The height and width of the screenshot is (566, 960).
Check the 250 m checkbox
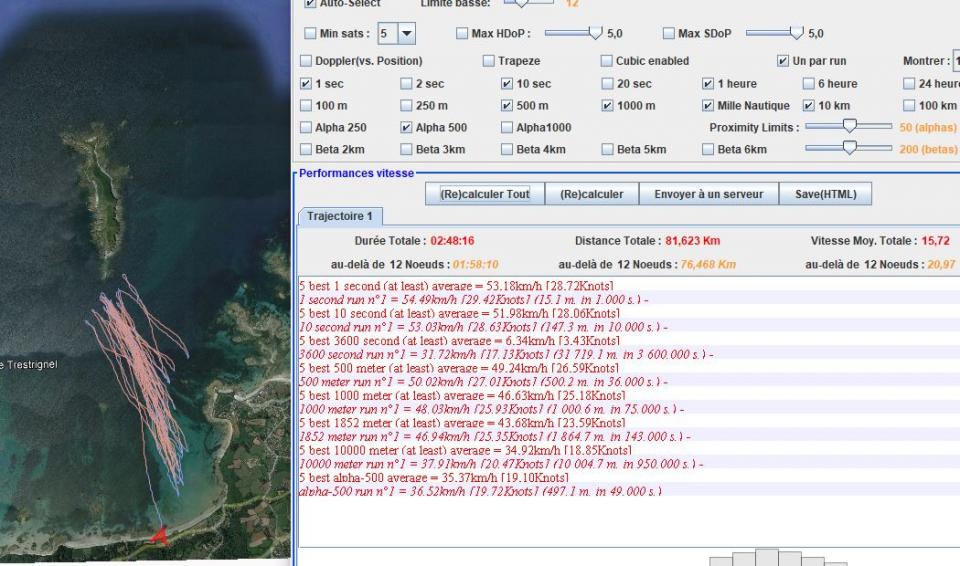pyautogui.click(x=407, y=105)
